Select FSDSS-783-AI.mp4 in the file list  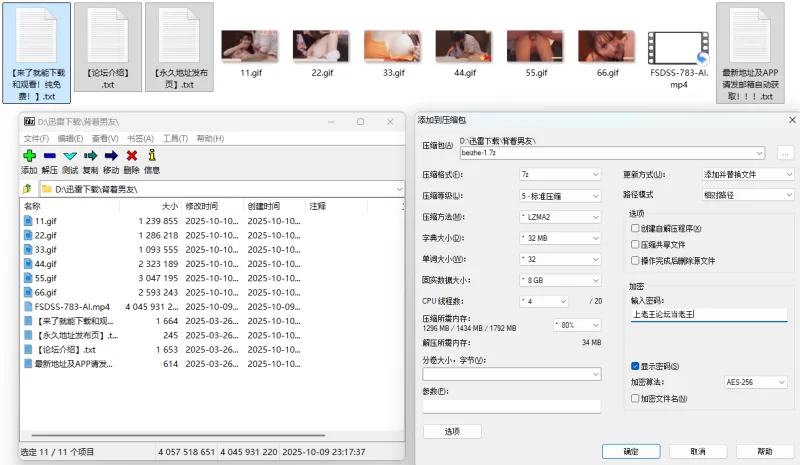69,306
